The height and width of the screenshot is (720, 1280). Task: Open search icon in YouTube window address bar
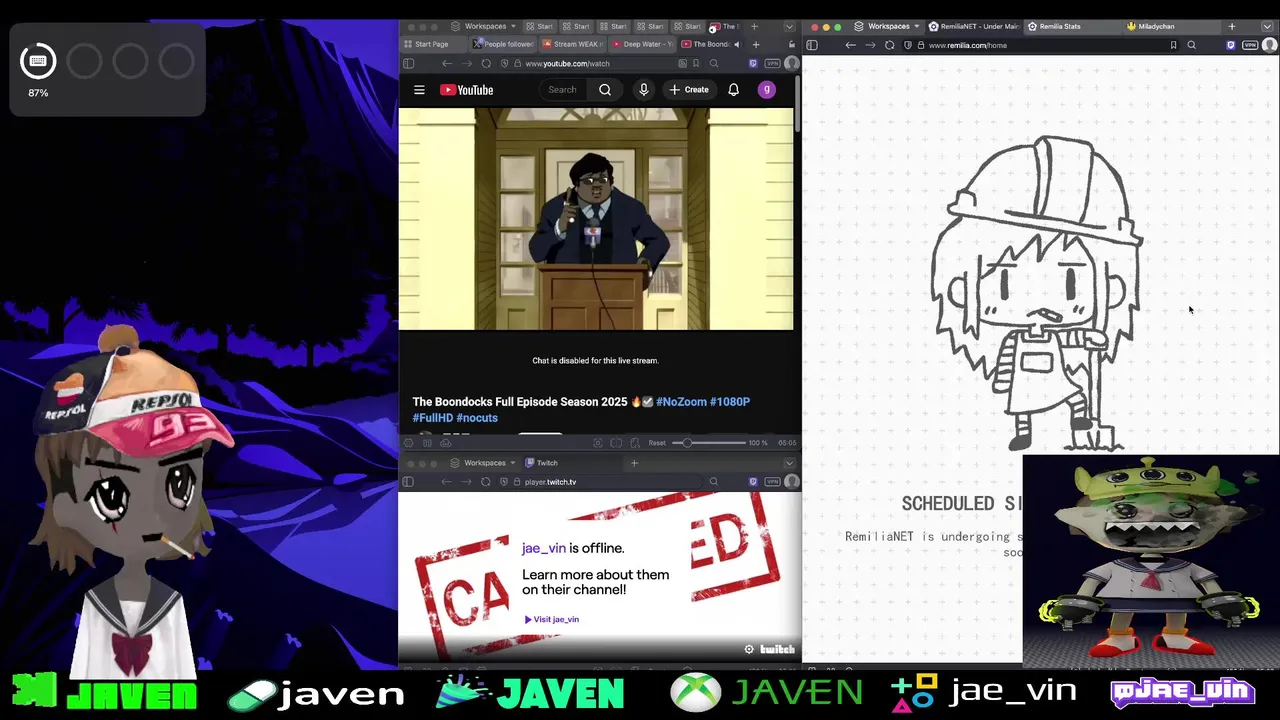[714, 63]
